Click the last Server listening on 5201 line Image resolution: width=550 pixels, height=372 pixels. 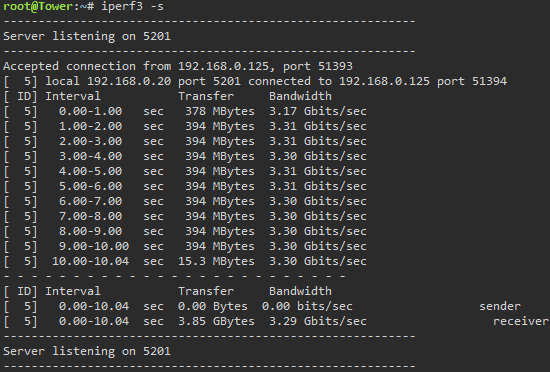point(87,351)
